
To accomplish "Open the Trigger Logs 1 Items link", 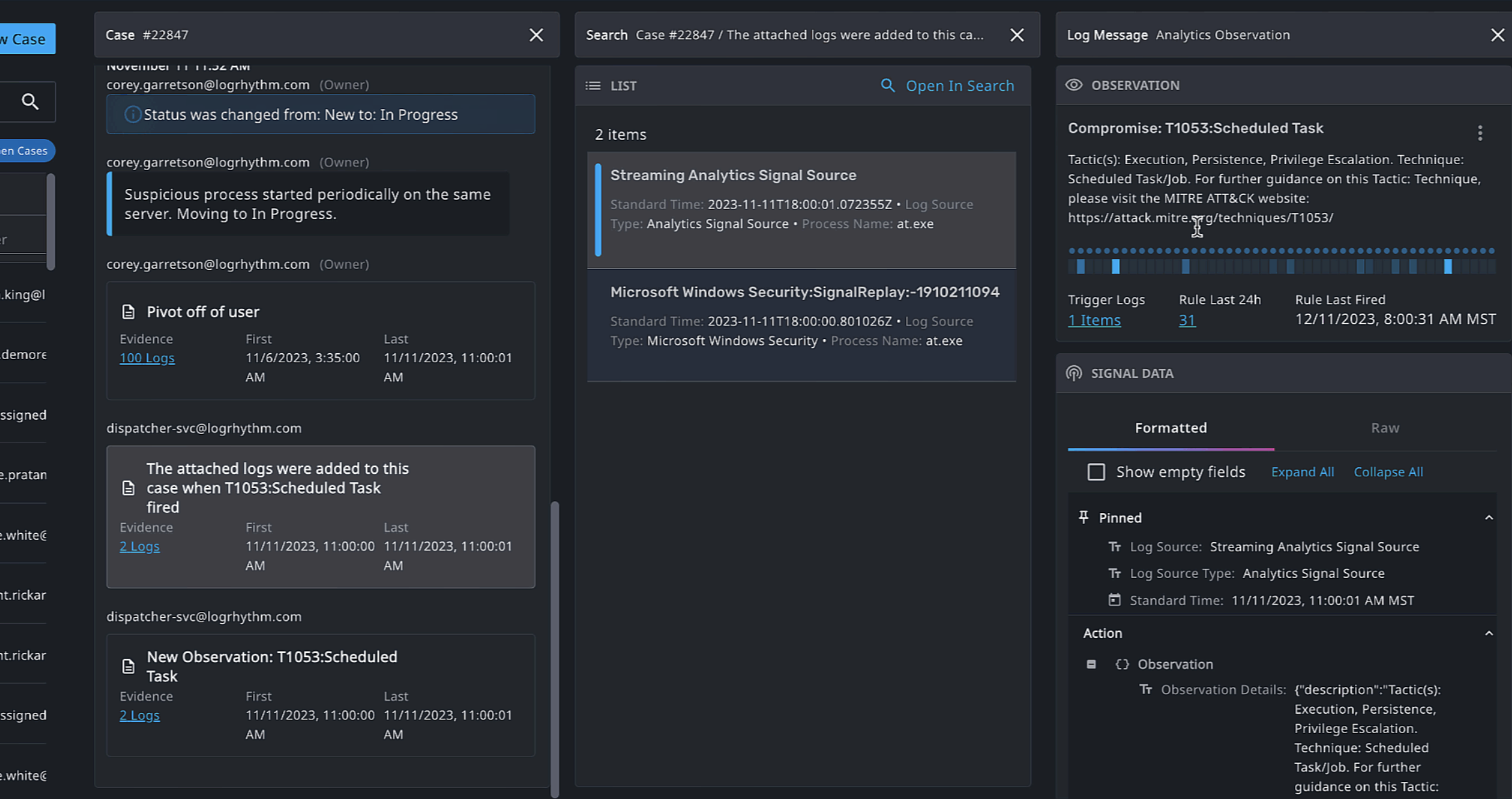I will [1093, 320].
